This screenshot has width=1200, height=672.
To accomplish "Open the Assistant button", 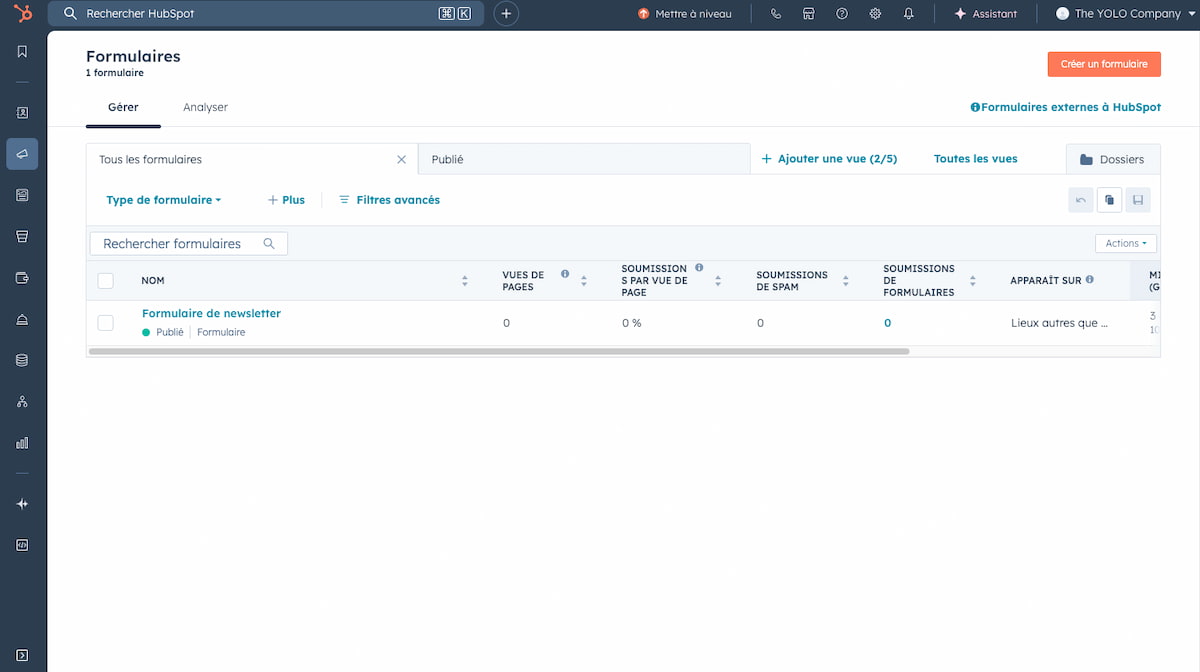I will point(986,14).
